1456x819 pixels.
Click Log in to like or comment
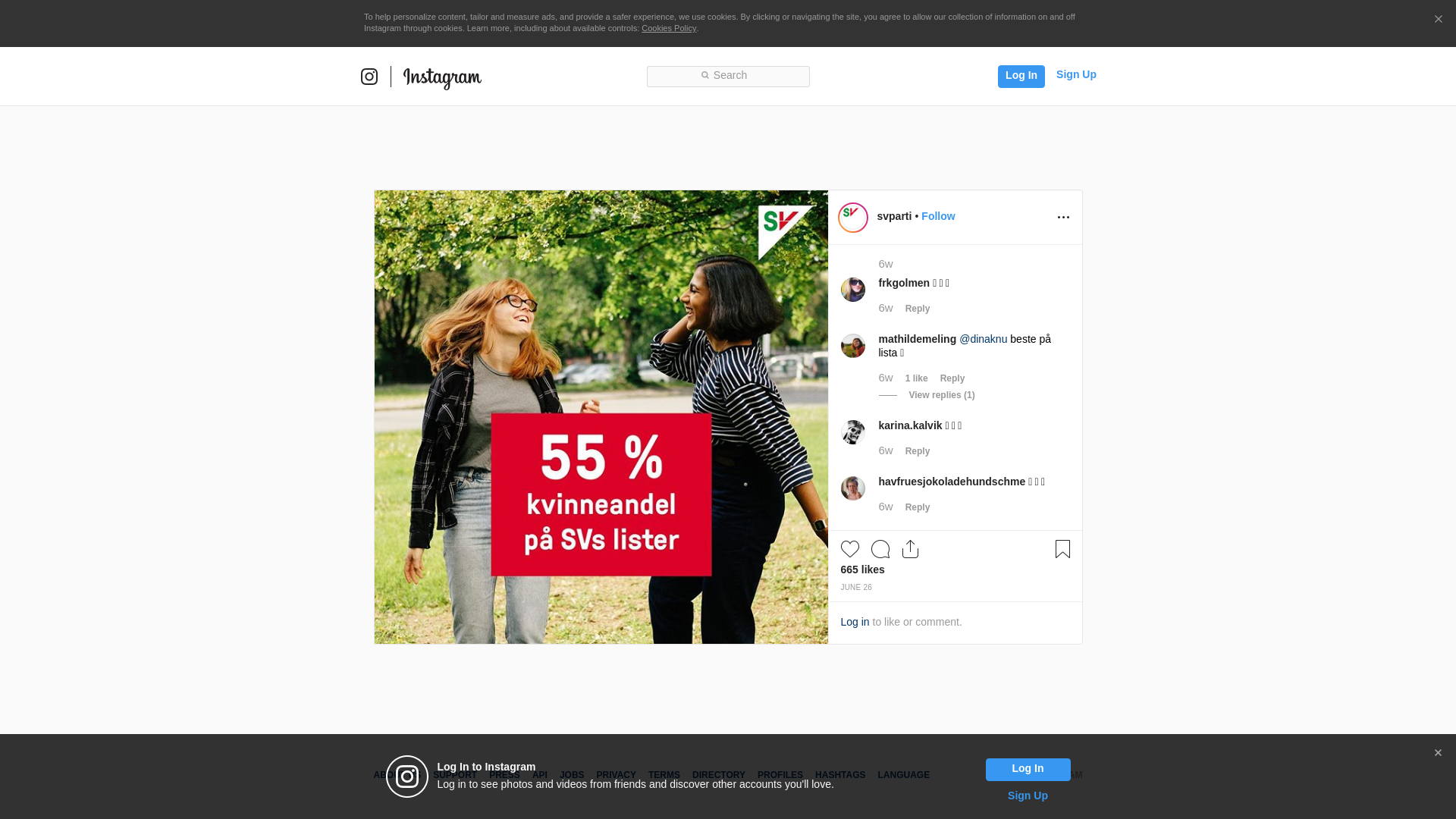pyautogui.click(x=855, y=622)
